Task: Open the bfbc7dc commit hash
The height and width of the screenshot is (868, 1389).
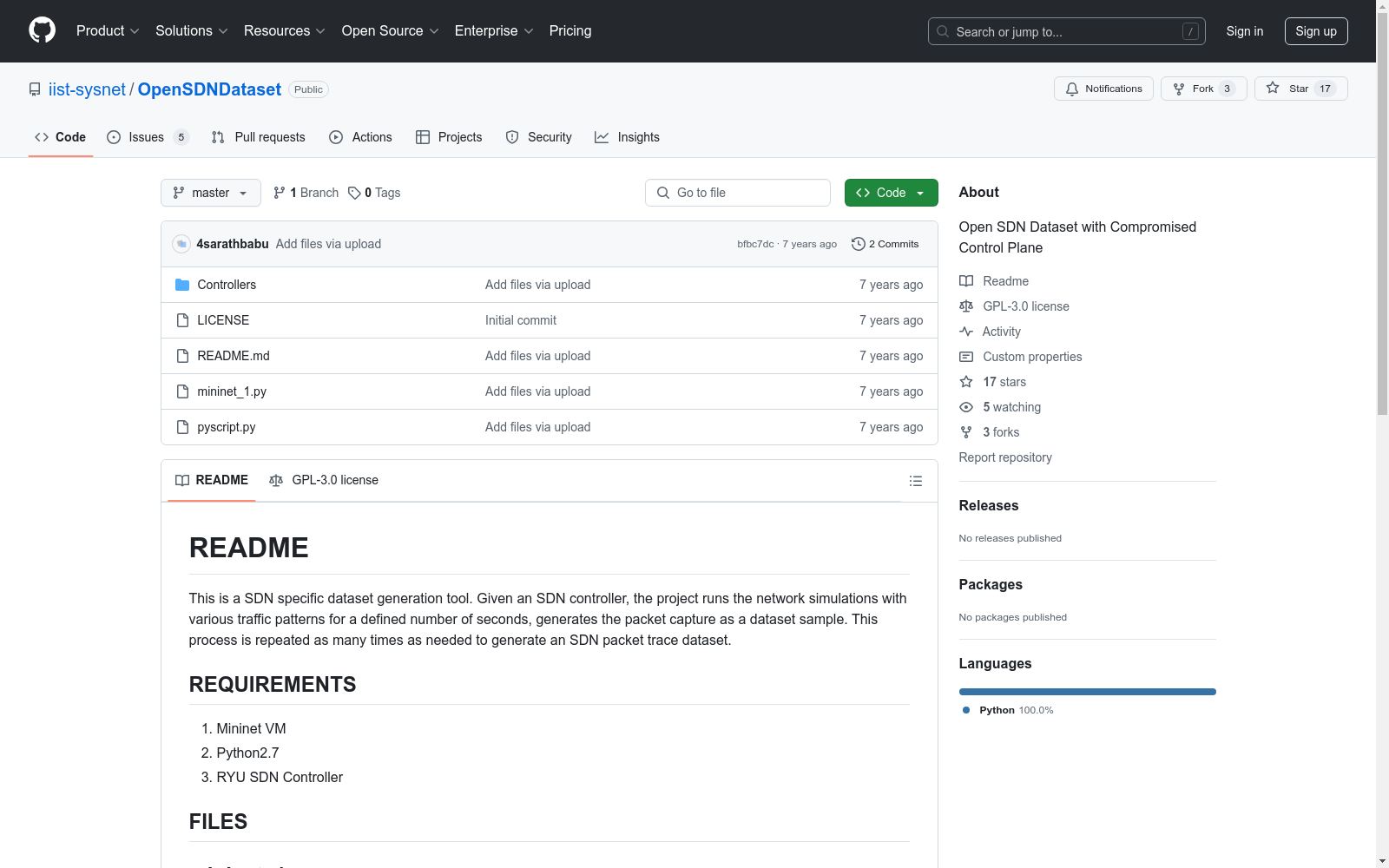Action: tap(755, 244)
